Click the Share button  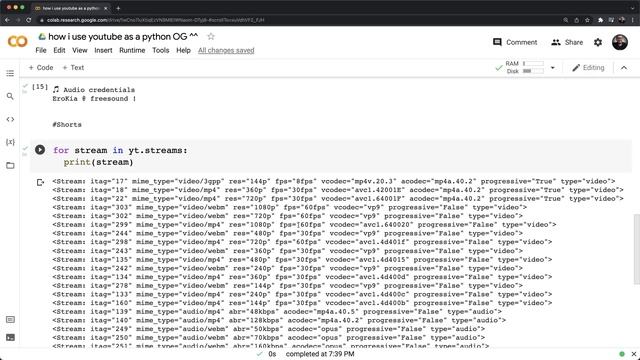(x=567, y=42)
